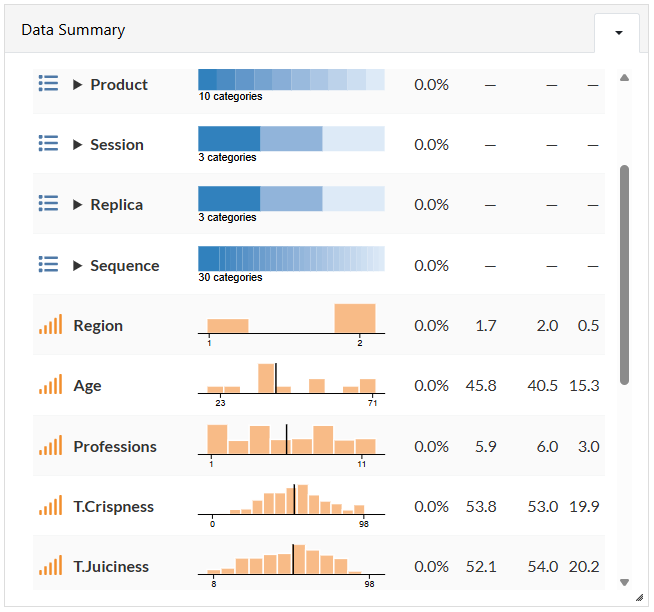
Task: Open the Data Summary dropdown menu
Action: click(x=619, y=33)
